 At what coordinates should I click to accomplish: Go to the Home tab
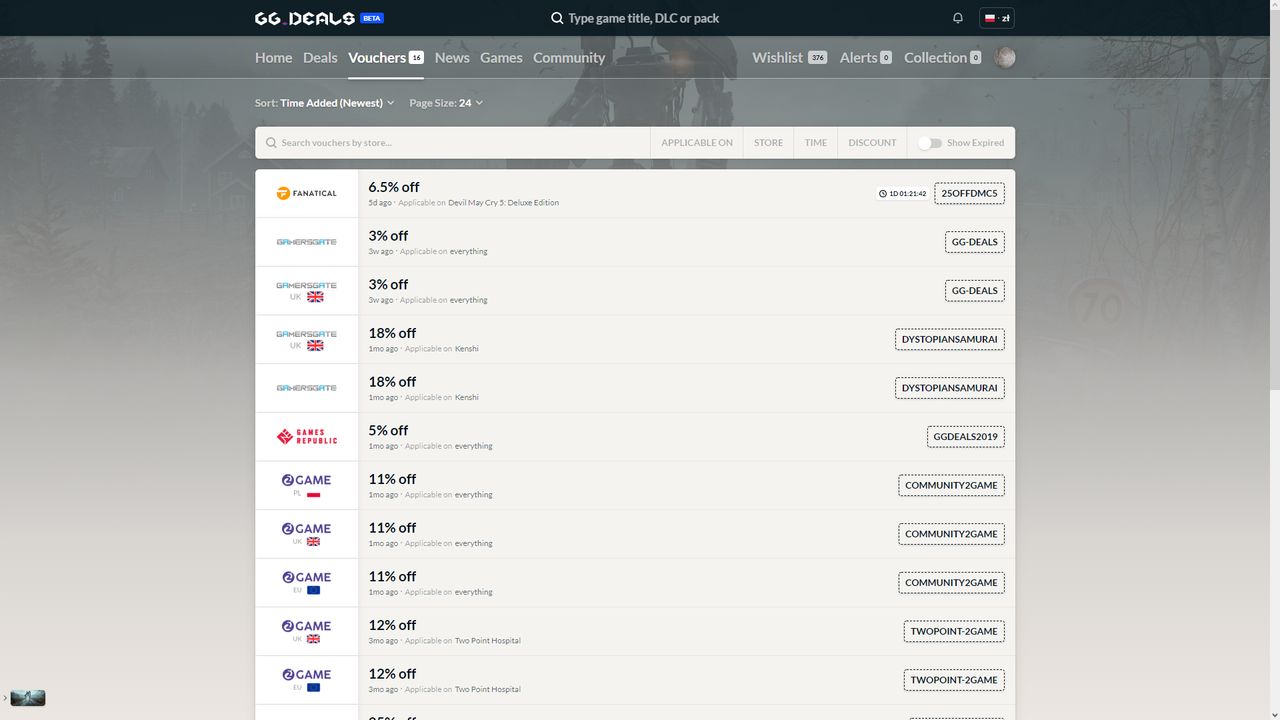coord(273,57)
